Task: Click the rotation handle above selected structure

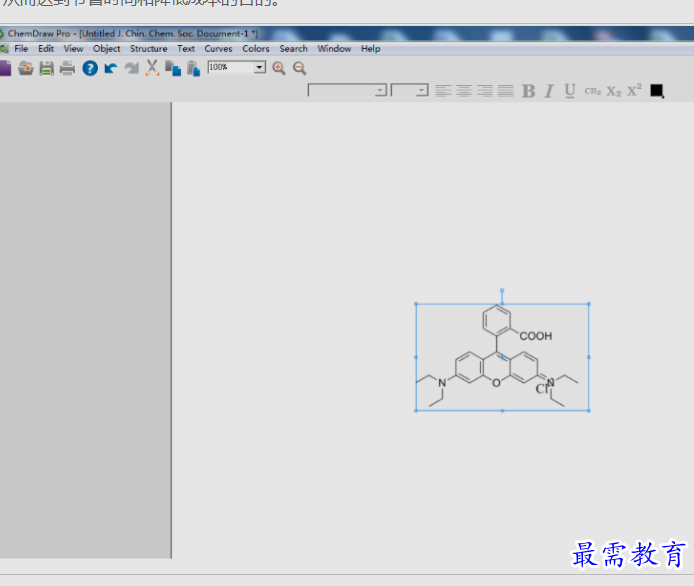Action: [502, 291]
